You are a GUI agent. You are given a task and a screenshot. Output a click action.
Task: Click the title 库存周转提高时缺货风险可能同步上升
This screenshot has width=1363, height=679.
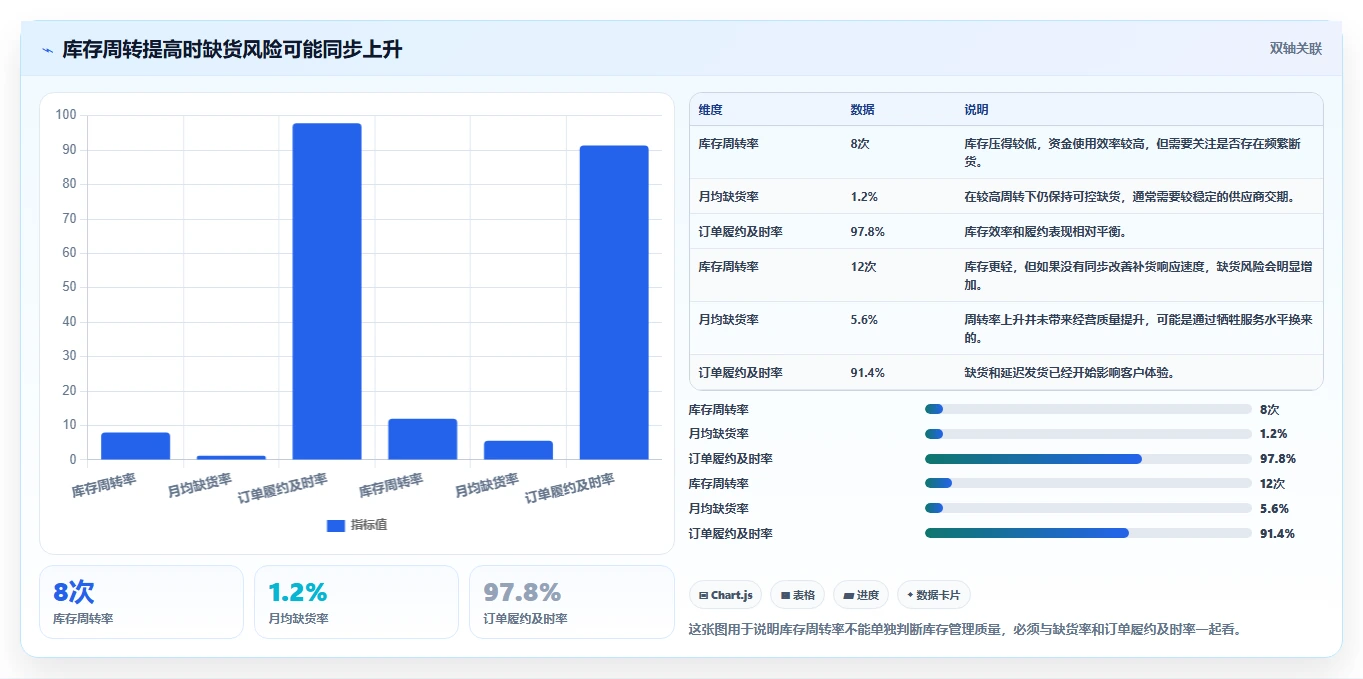point(232,49)
